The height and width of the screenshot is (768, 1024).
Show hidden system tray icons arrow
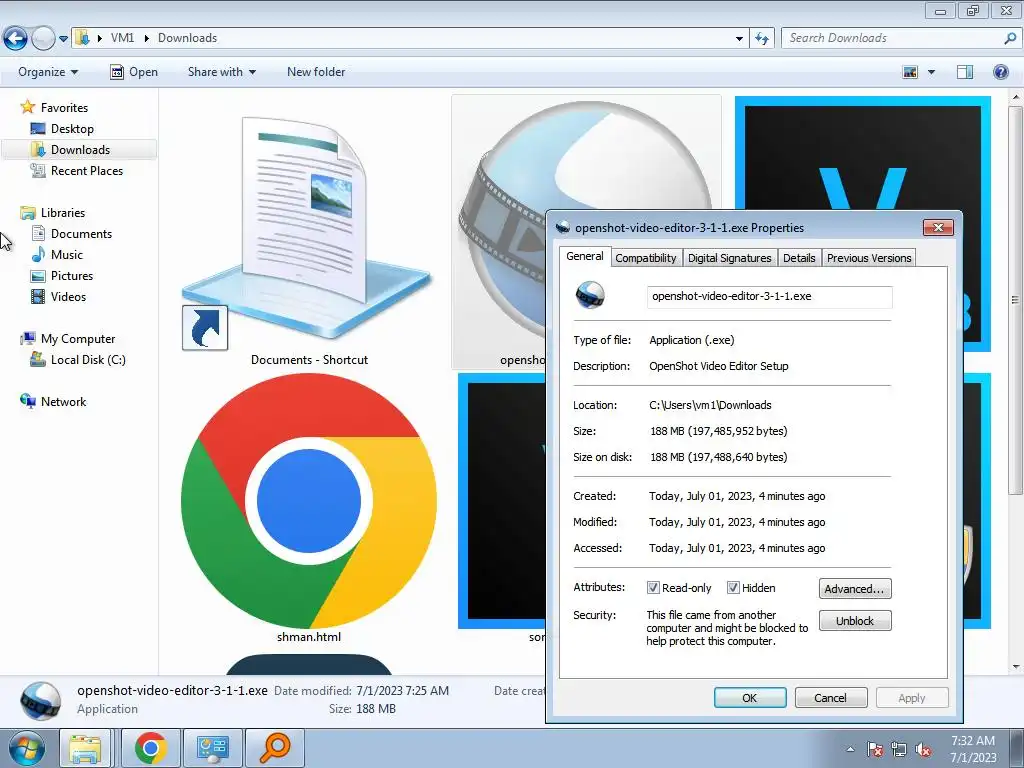[850, 749]
